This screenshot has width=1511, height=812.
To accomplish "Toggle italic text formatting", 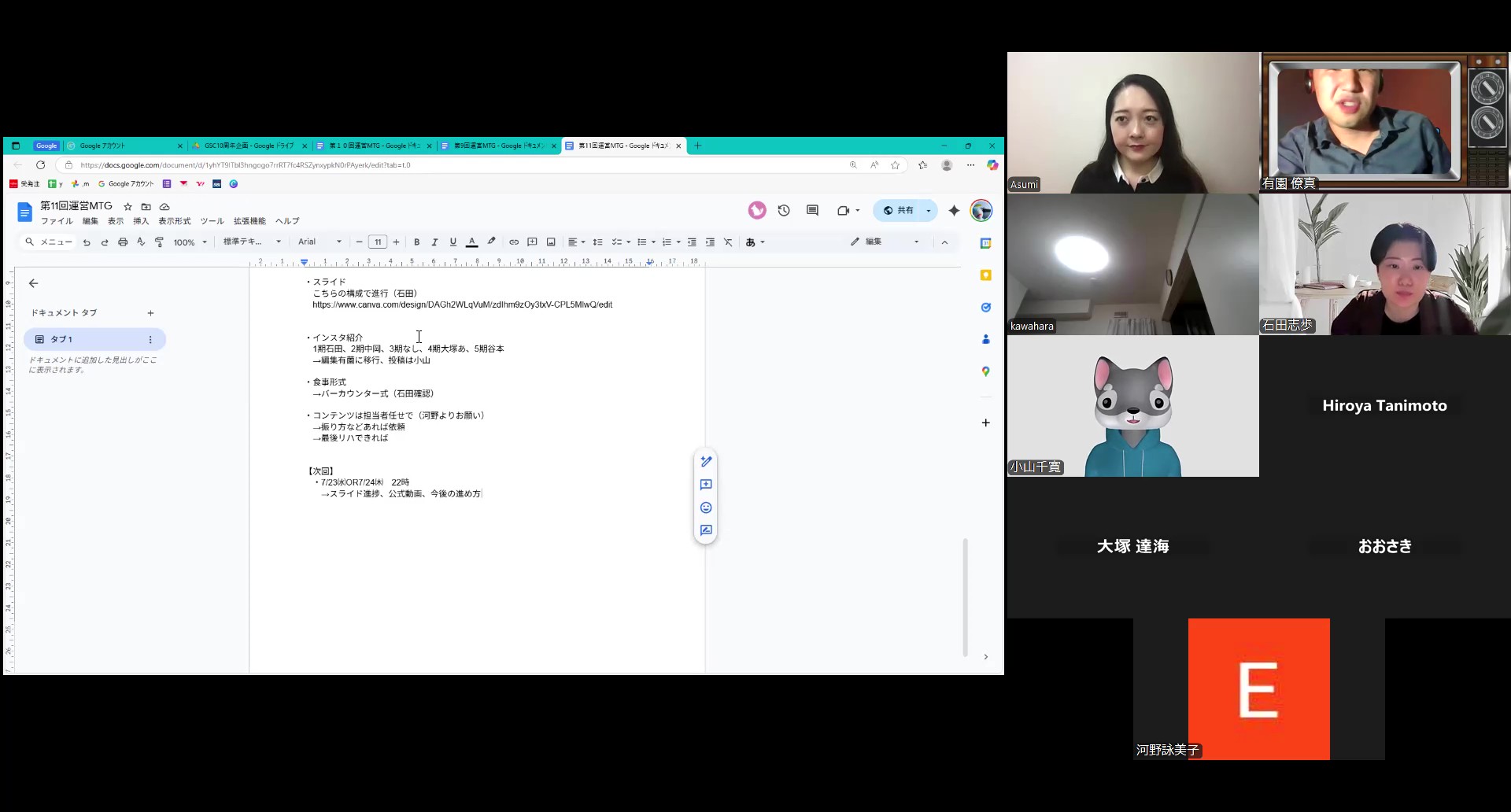I will (434, 242).
